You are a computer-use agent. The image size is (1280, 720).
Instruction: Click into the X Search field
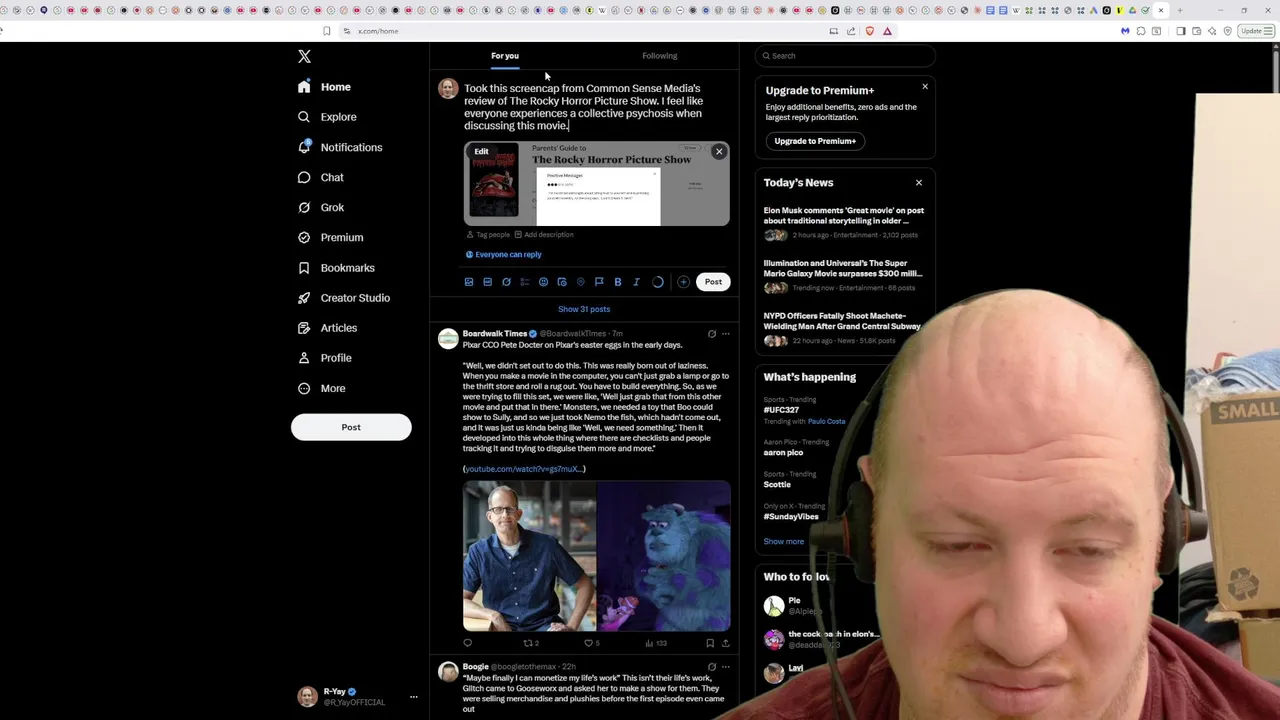[845, 56]
